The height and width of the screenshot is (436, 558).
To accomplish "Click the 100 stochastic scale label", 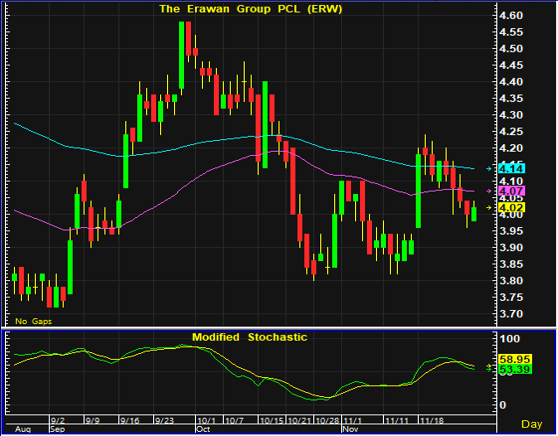I will click(x=509, y=338).
